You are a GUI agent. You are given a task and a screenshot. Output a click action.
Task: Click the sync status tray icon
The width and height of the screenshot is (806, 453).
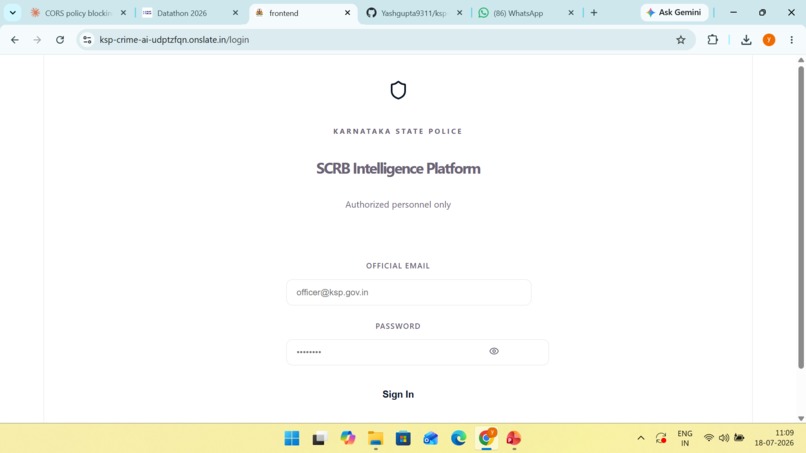[661, 438]
